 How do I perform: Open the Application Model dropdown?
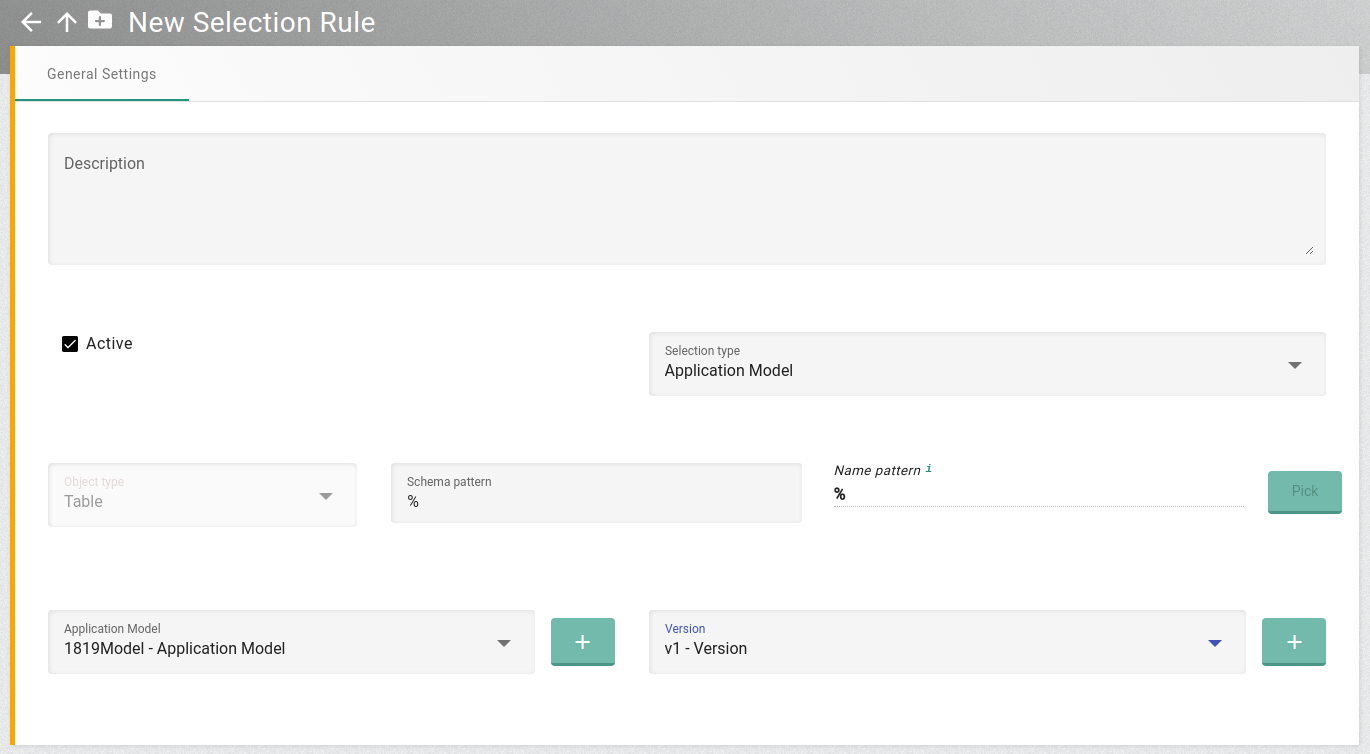pyautogui.click(x=503, y=643)
